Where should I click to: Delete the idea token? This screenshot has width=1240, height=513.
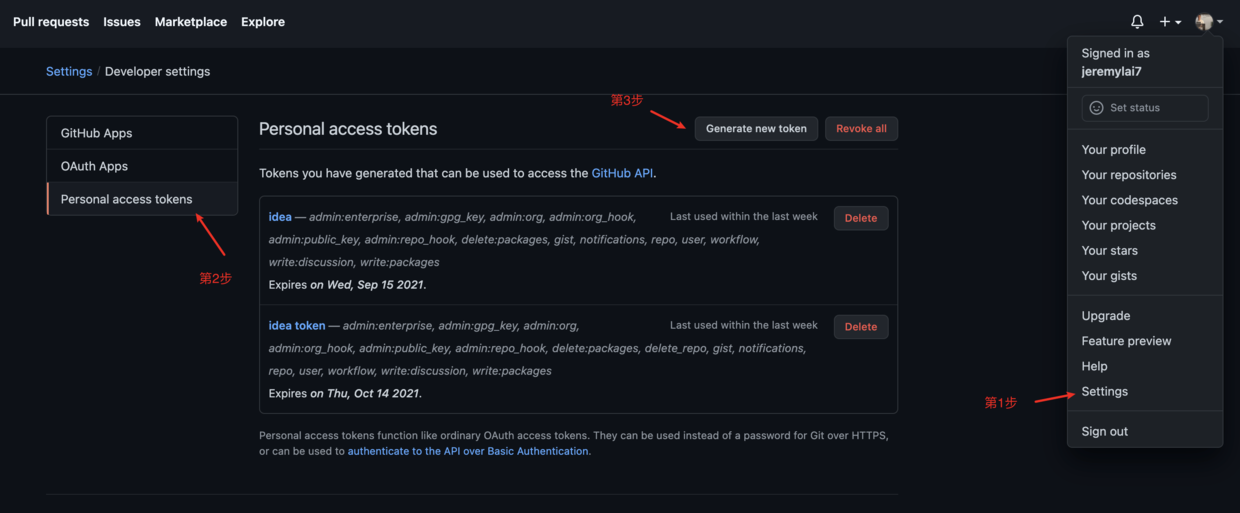tap(861, 218)
